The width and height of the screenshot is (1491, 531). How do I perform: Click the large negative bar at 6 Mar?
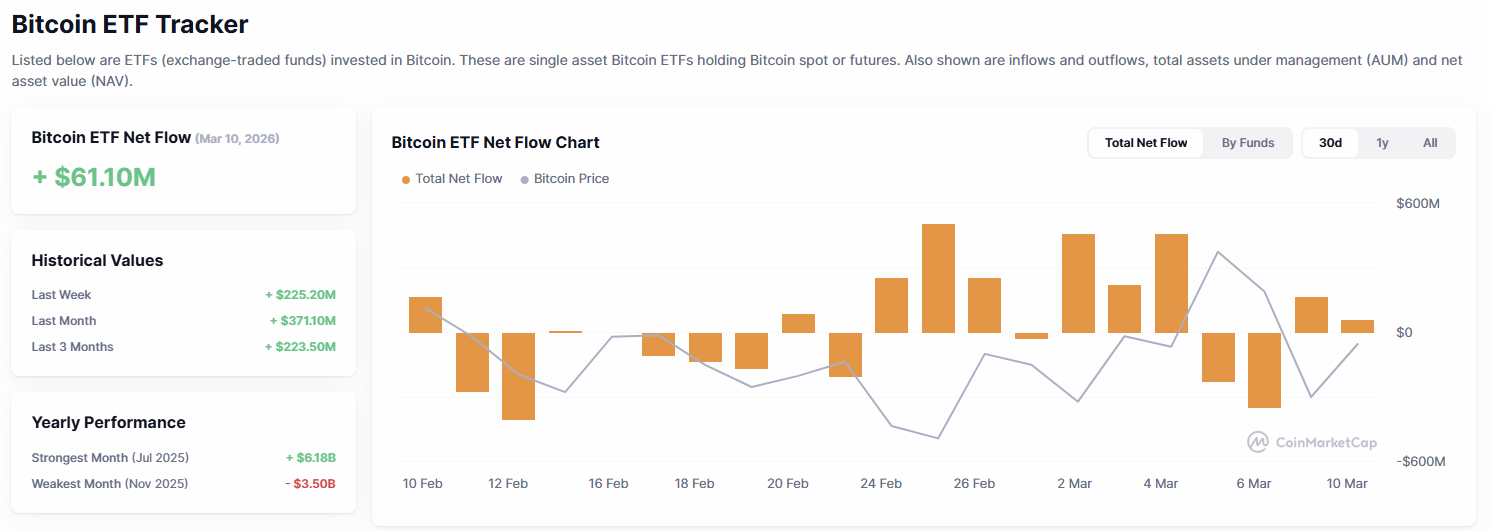coord(1264,370)
